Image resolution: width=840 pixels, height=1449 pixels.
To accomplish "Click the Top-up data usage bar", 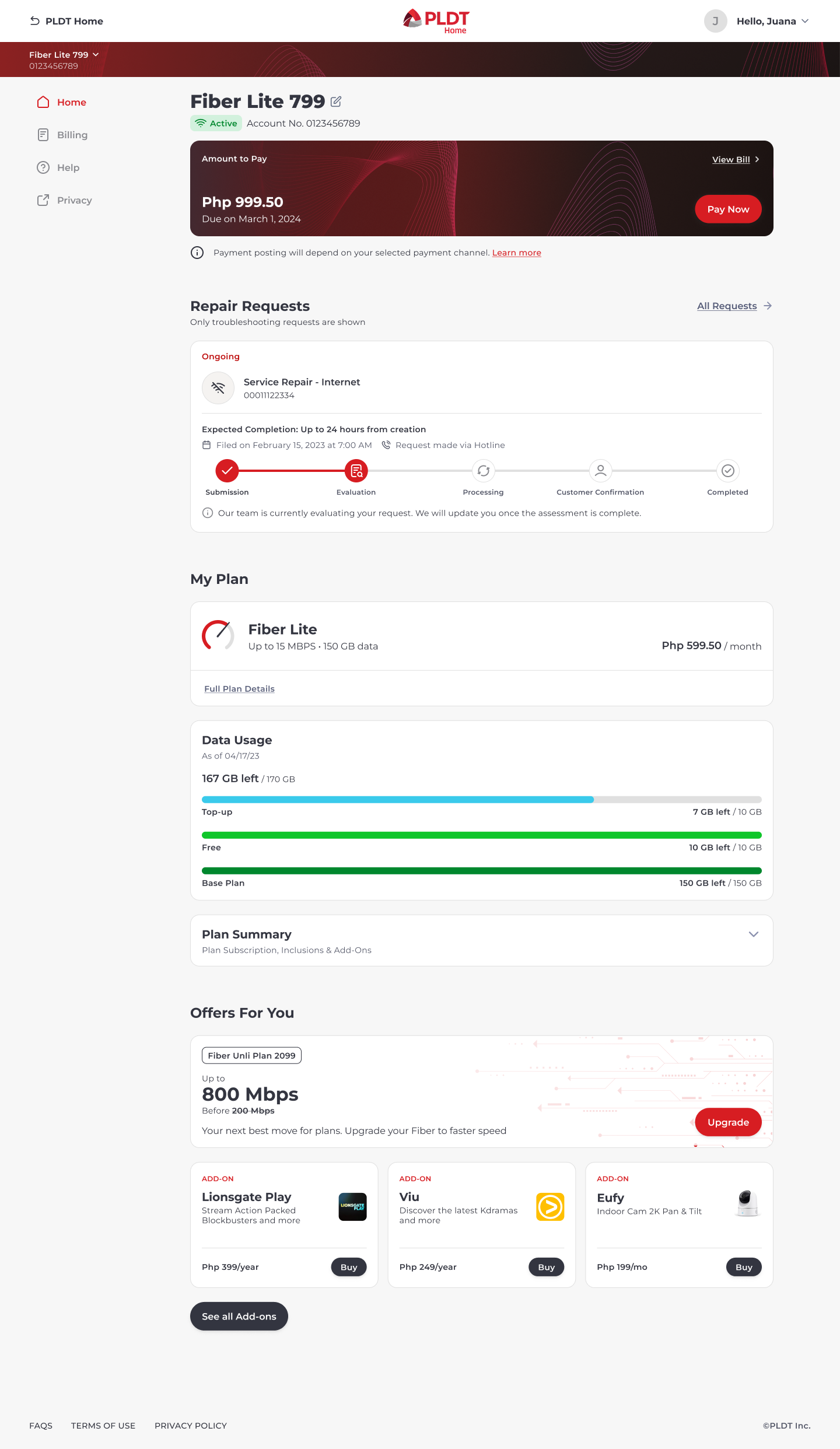I will (x=482, y=800).
